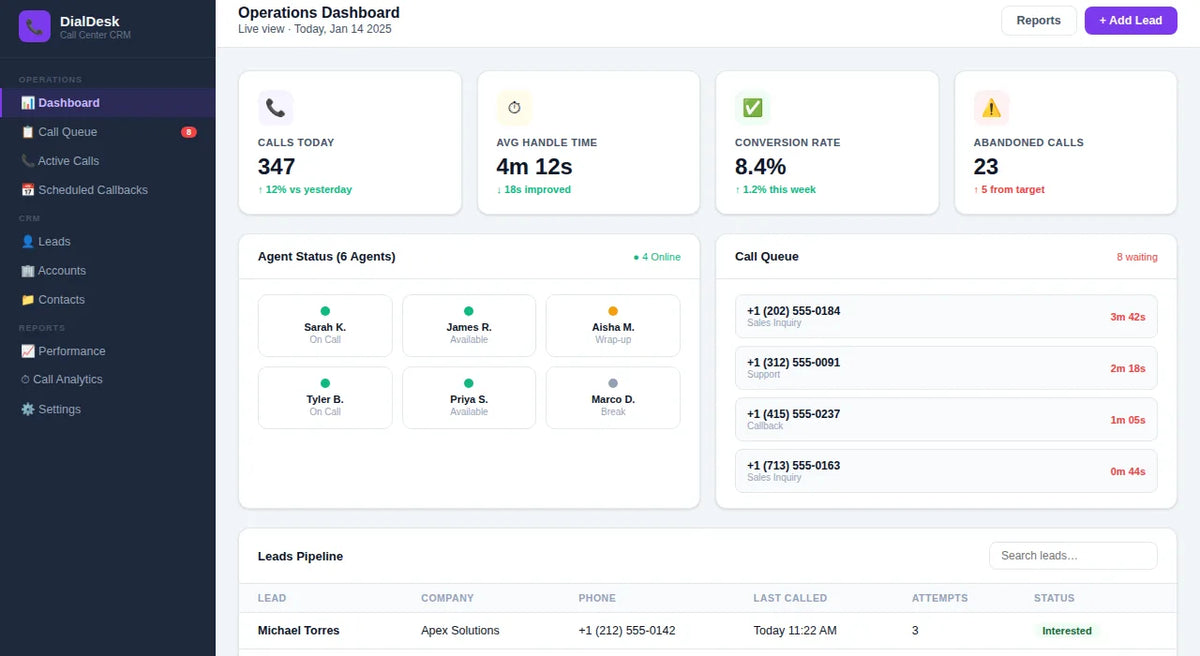
Task: Click the warning icon on Abandoned Calls card
Action: (x=991, y=108)
